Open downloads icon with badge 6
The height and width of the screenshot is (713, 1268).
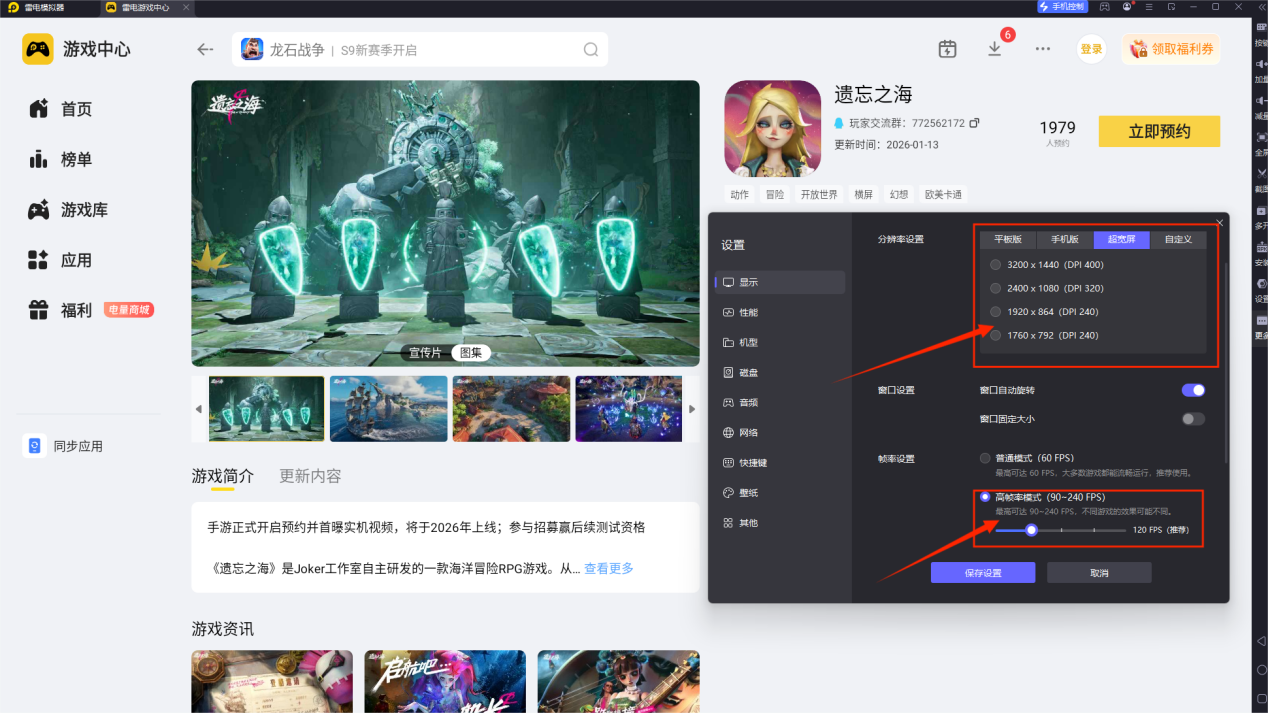(x=995, y=49)
